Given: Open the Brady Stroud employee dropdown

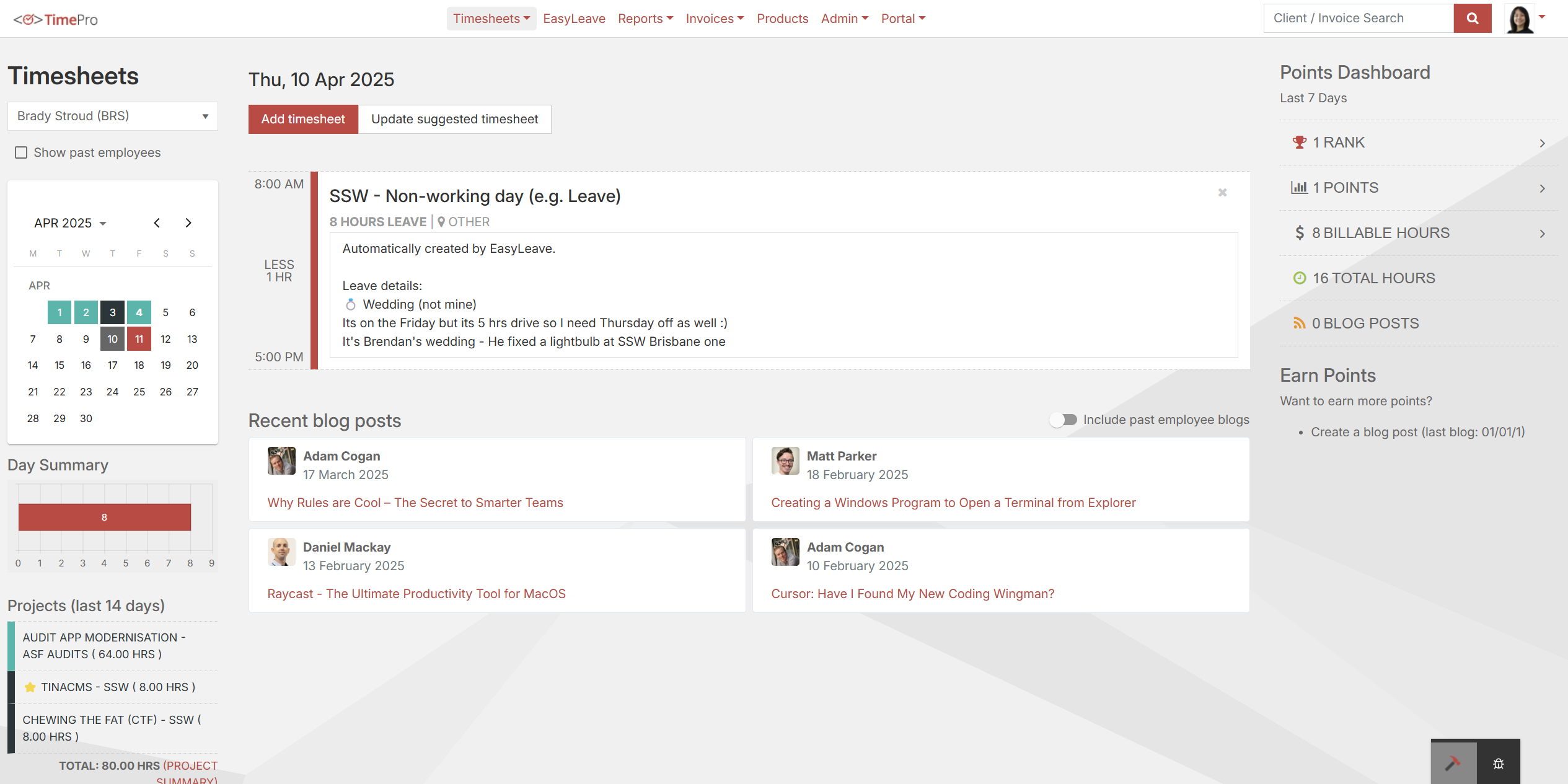Looking at the screenshot, I should (112, 116).
